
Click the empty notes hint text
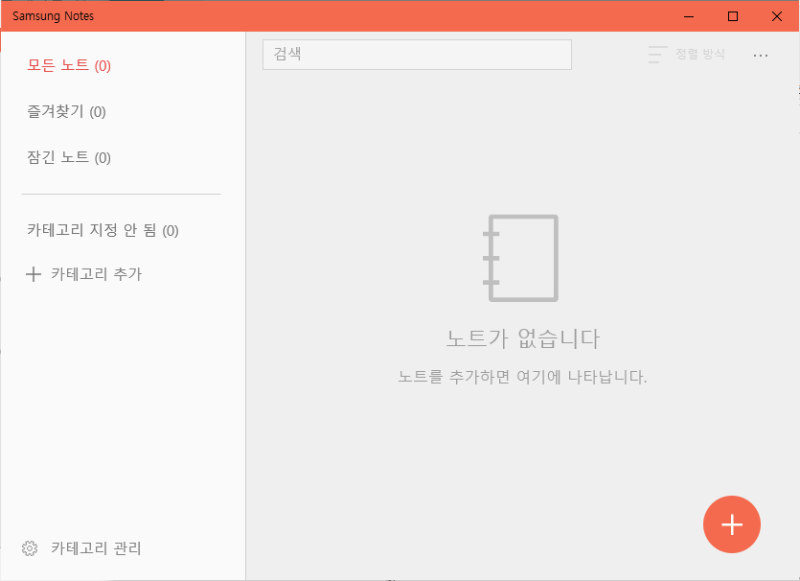tap(522, 375)
